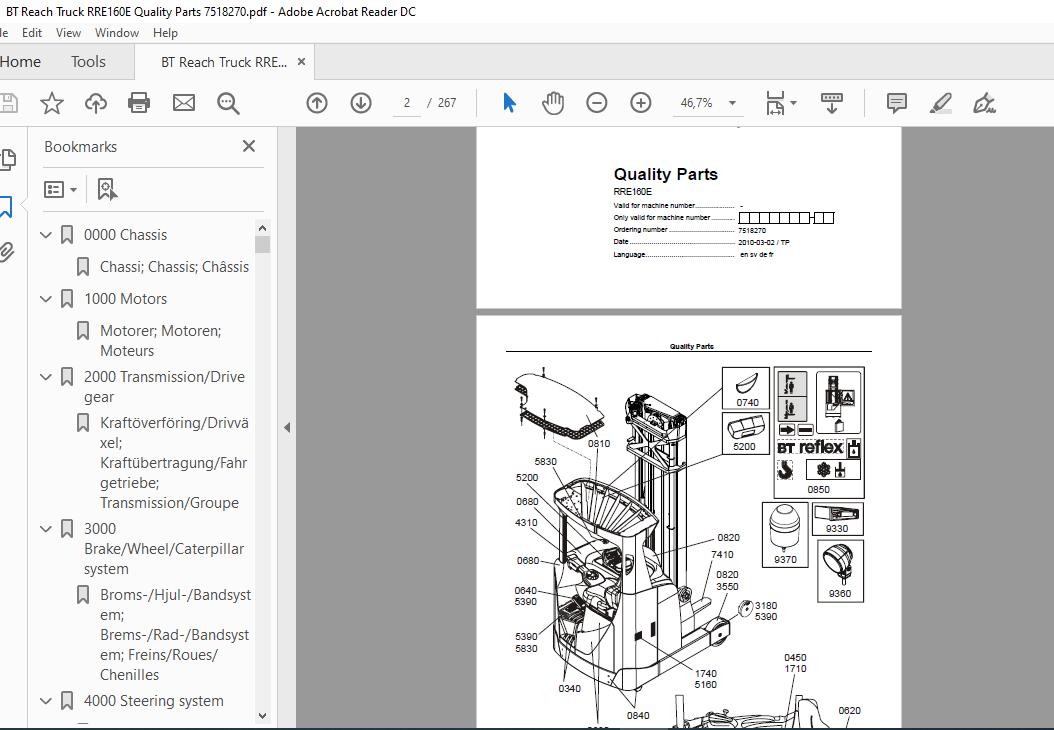Open bookmark options list menu
The height and width of the screenshot is (730, 1054).
60,190
